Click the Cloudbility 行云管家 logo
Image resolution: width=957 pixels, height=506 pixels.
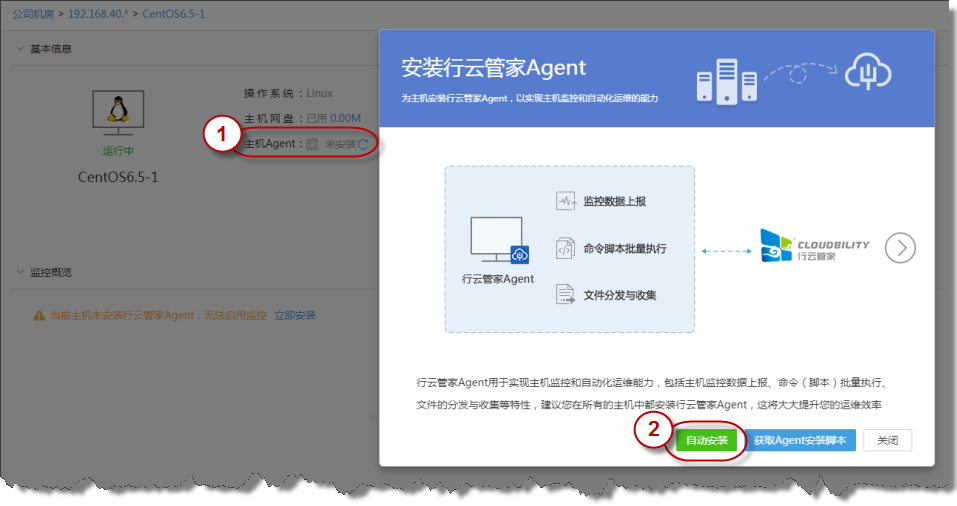(815, 246)
